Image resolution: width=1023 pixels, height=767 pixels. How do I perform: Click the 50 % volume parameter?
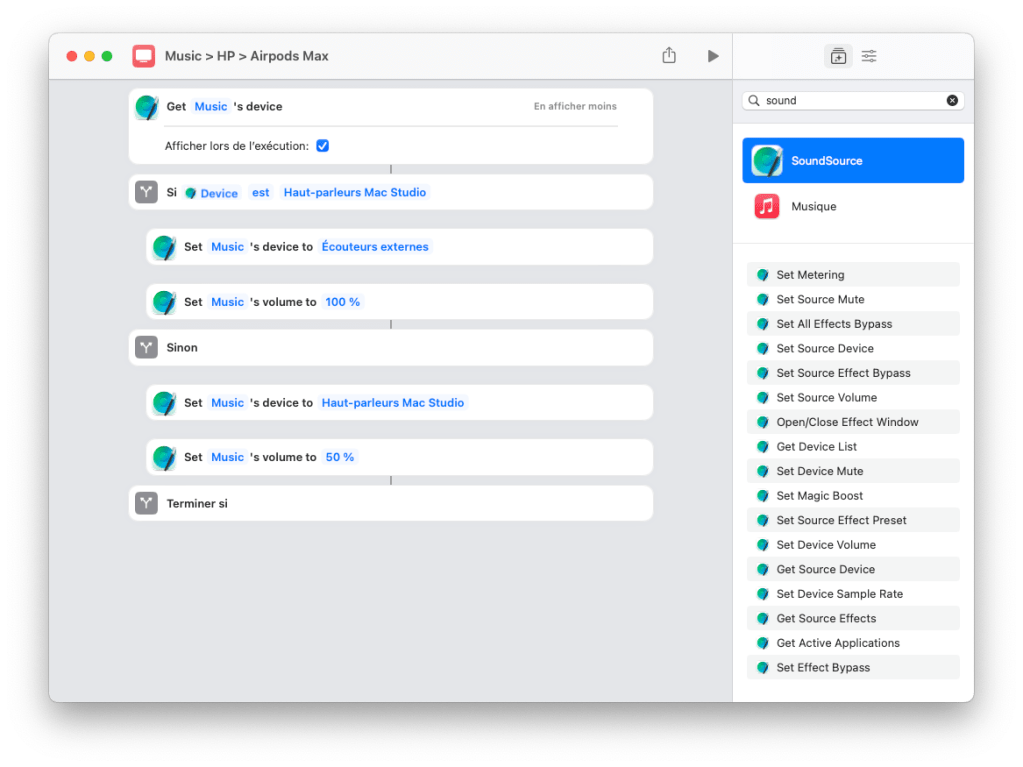339,457
